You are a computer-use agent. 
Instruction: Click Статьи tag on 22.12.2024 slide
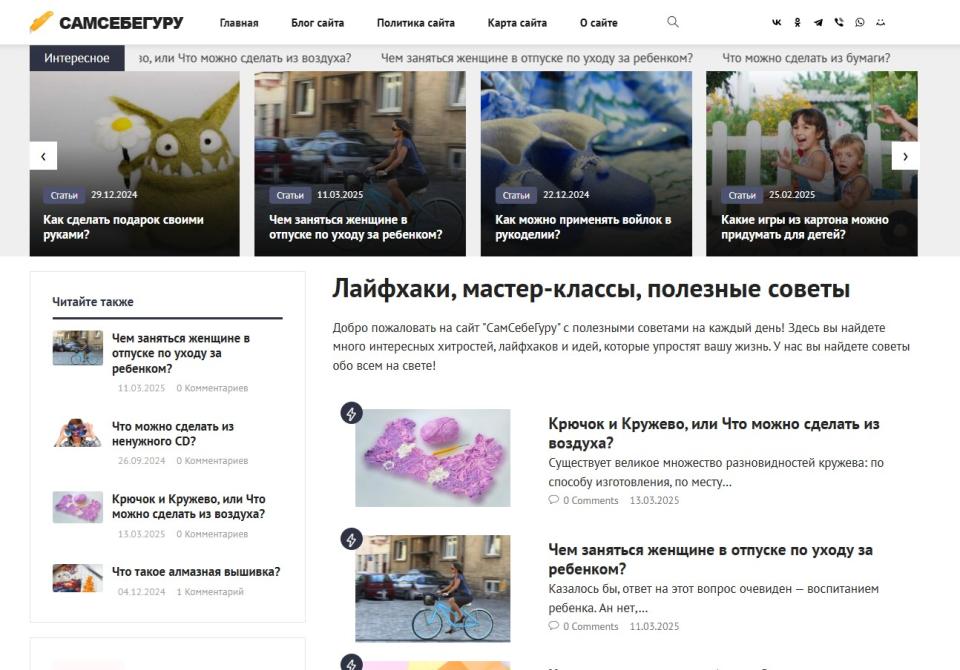coord(516,195)
